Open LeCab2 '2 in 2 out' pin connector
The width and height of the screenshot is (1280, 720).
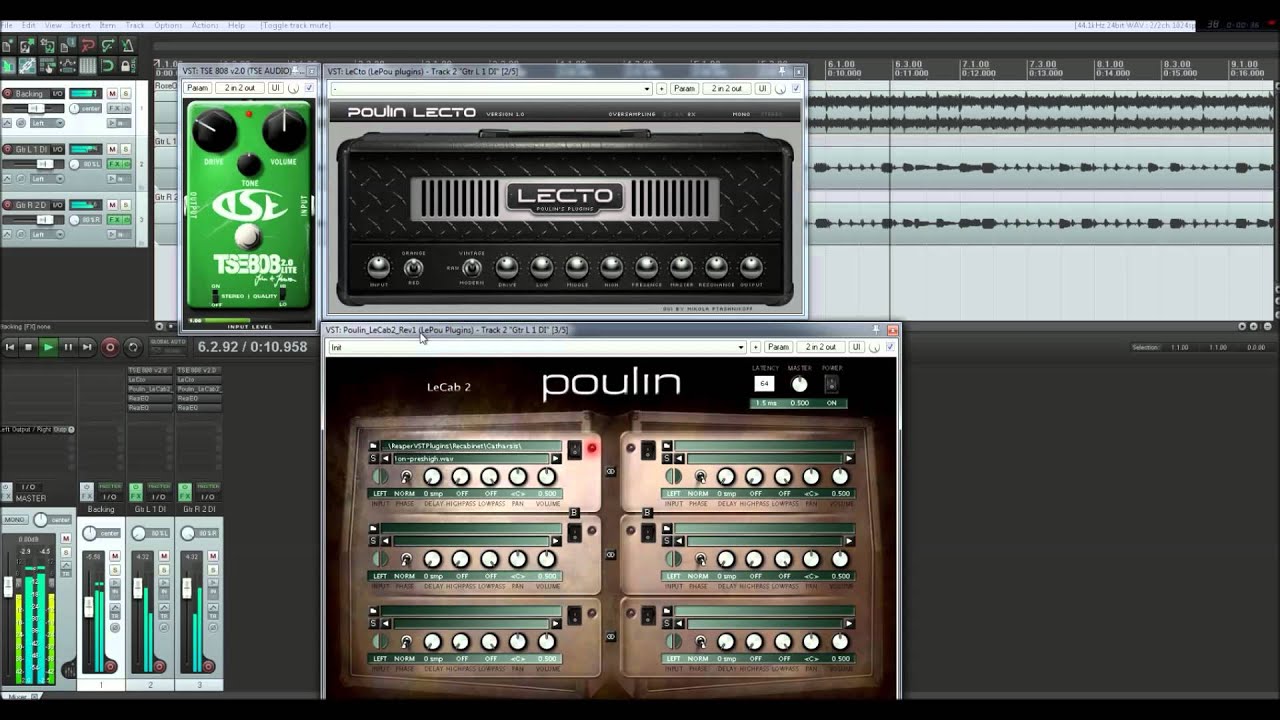click(x=821, y=347)
